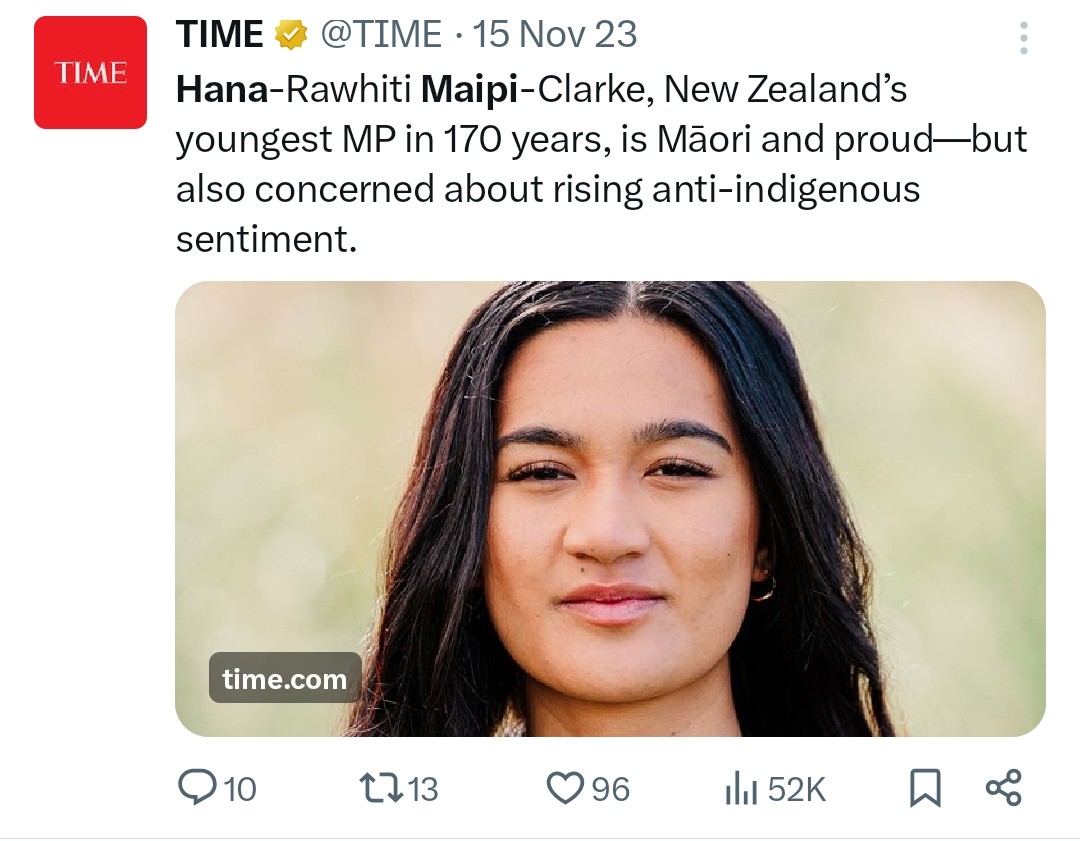Open the TIME profile avatar
This screenshot has height=841, width=1080.
pos(90,73)
